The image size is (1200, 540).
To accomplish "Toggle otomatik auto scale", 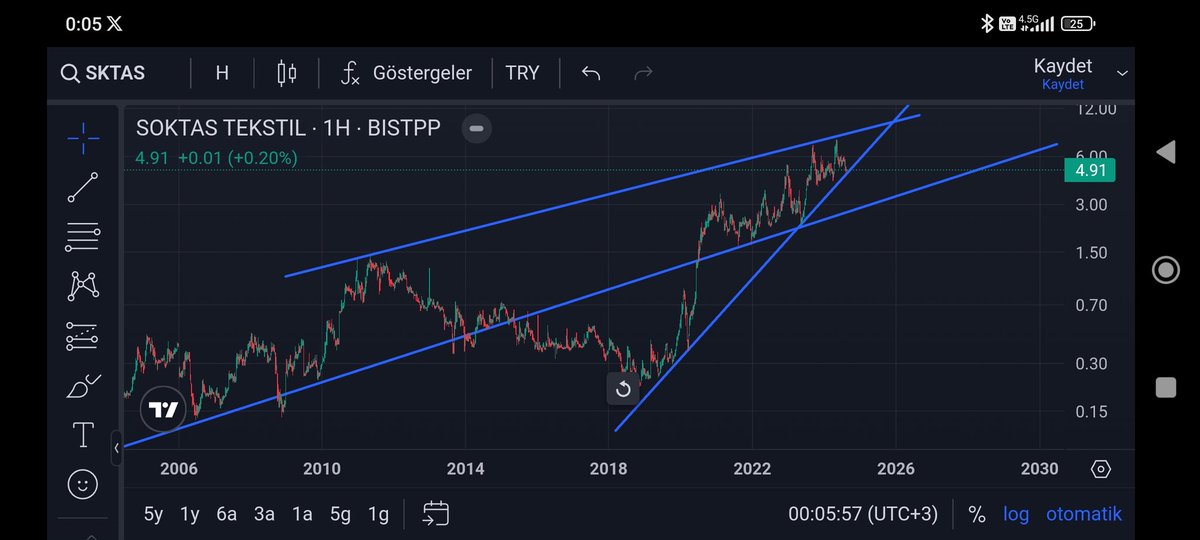I will click(x=1084, y=514).
